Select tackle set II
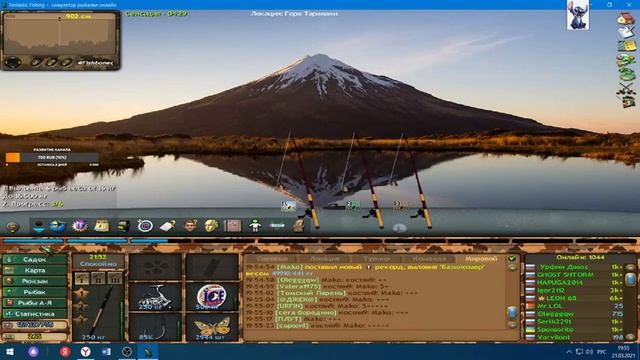Screen dimensions: 640x360 pos(98,279)
